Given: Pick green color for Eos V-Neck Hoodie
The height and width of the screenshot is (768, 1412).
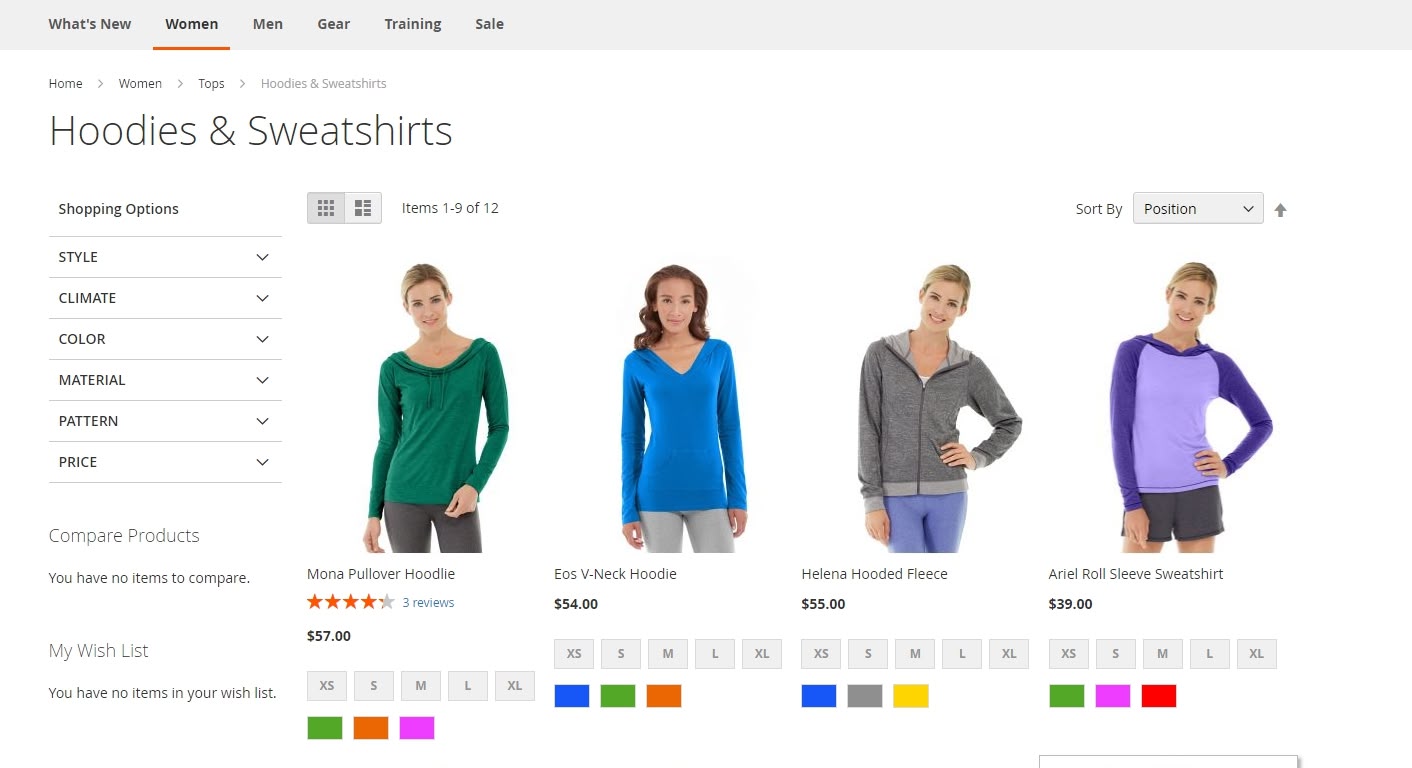Looking at the screenshot, I should coord(618,696).
